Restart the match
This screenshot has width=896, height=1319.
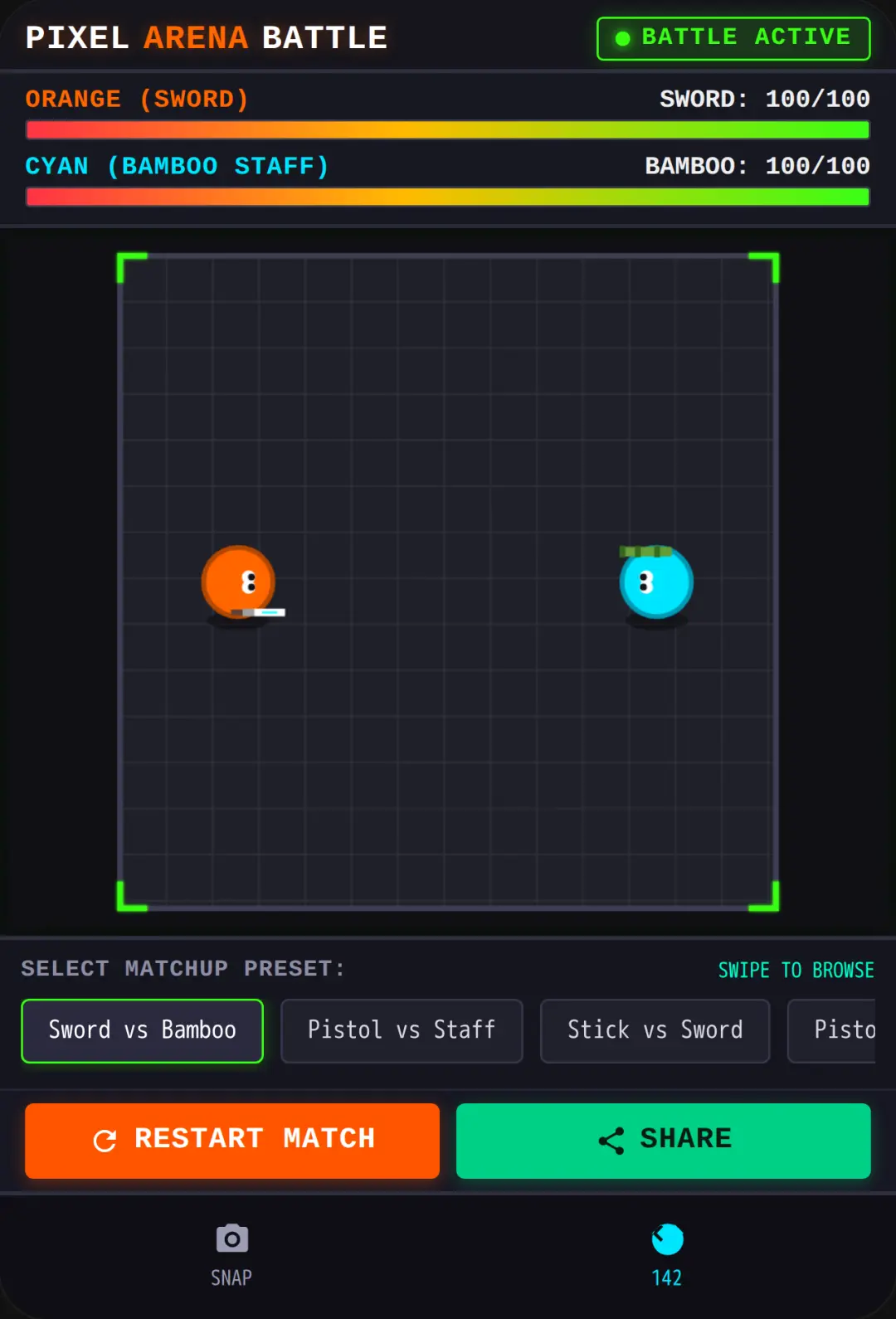232,1141
